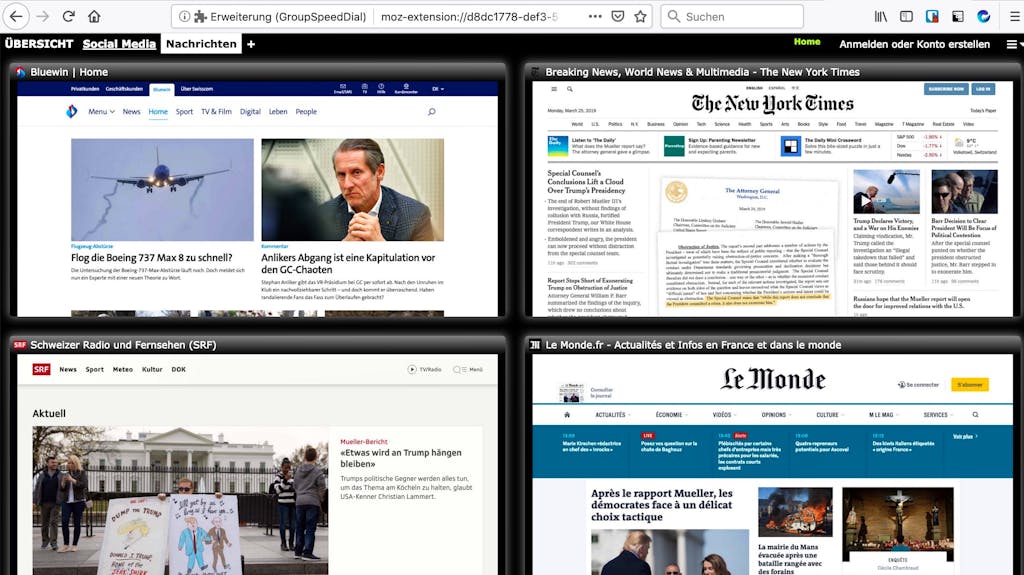This screenshot has width=1024, height=575.
Task: Click the moz-extension URL in address bar
Action: pyautogui.click(x=469, y=16)
